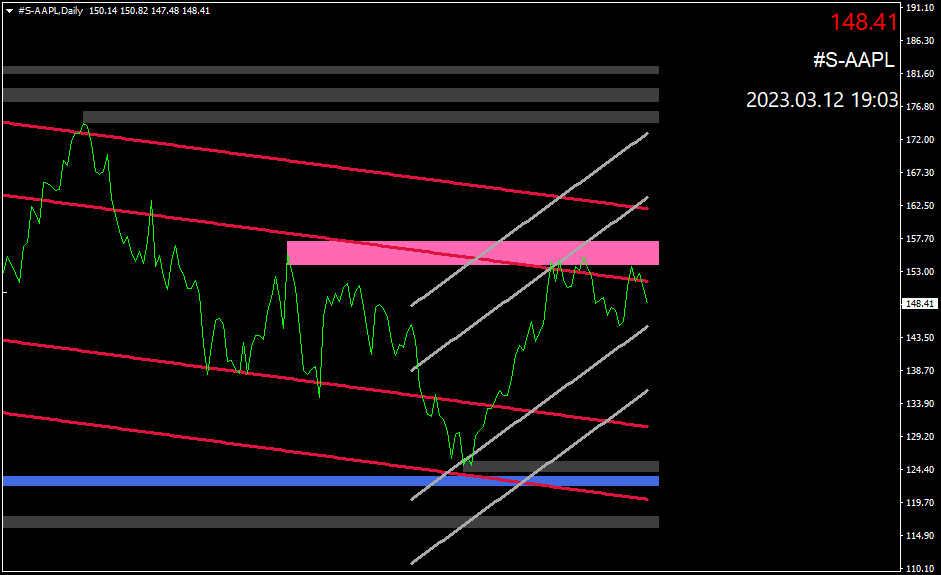941x575 pixels.
Task: Click the green price line at its highest peak
Action: tap(84, 124)
